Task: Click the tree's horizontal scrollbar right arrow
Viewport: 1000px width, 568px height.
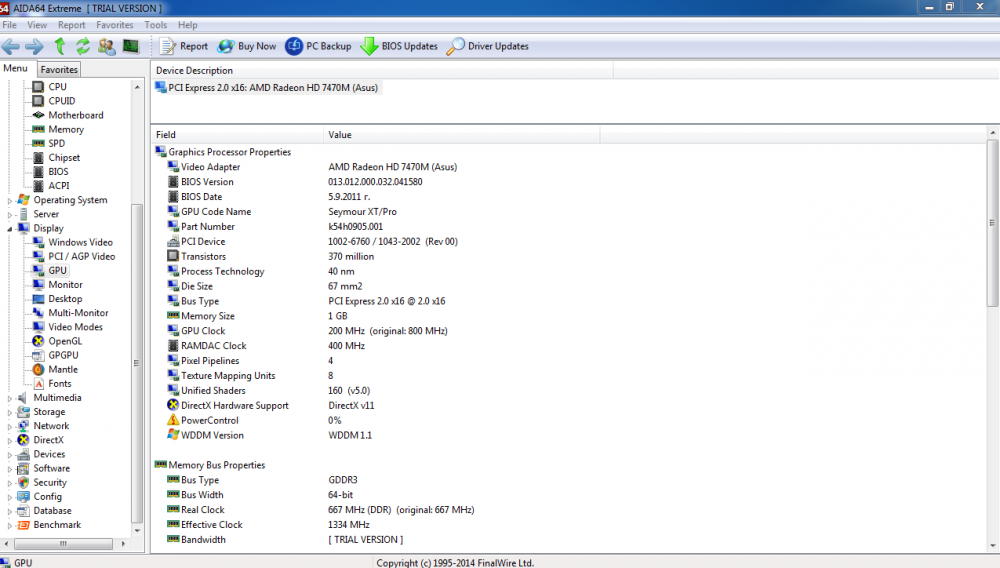Action: (x=123, y=544)
